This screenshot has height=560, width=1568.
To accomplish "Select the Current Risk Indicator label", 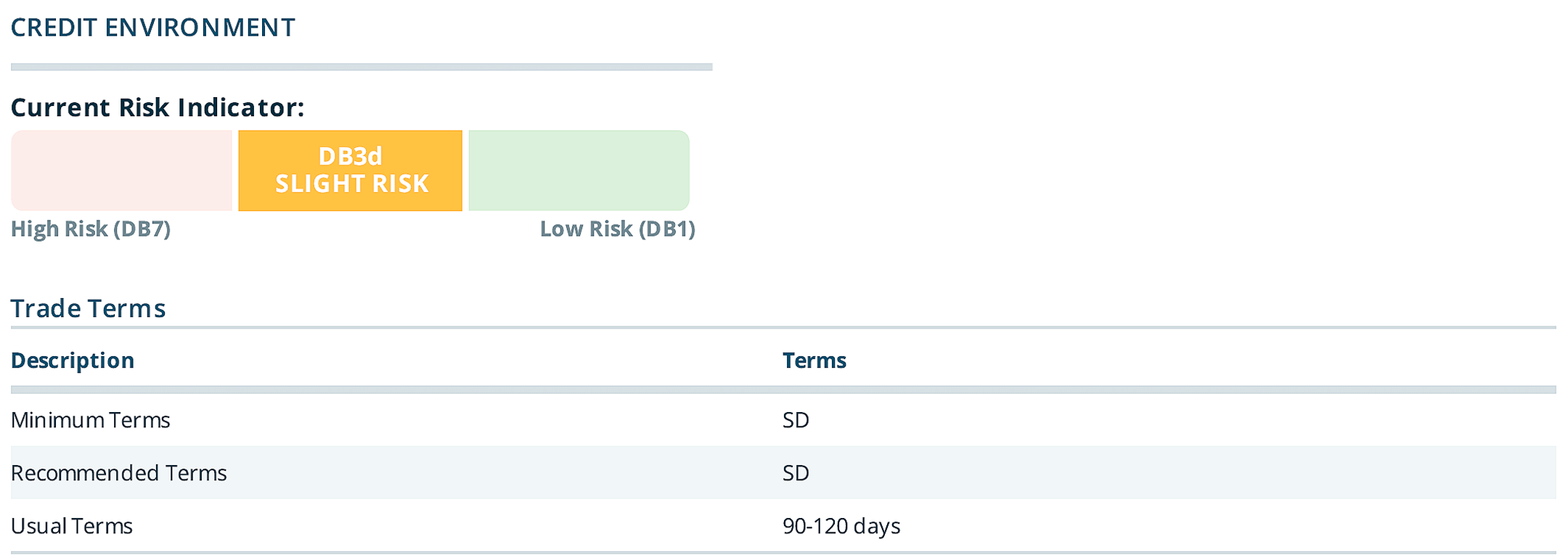I will pyautogui.click(x=157, y=107).
